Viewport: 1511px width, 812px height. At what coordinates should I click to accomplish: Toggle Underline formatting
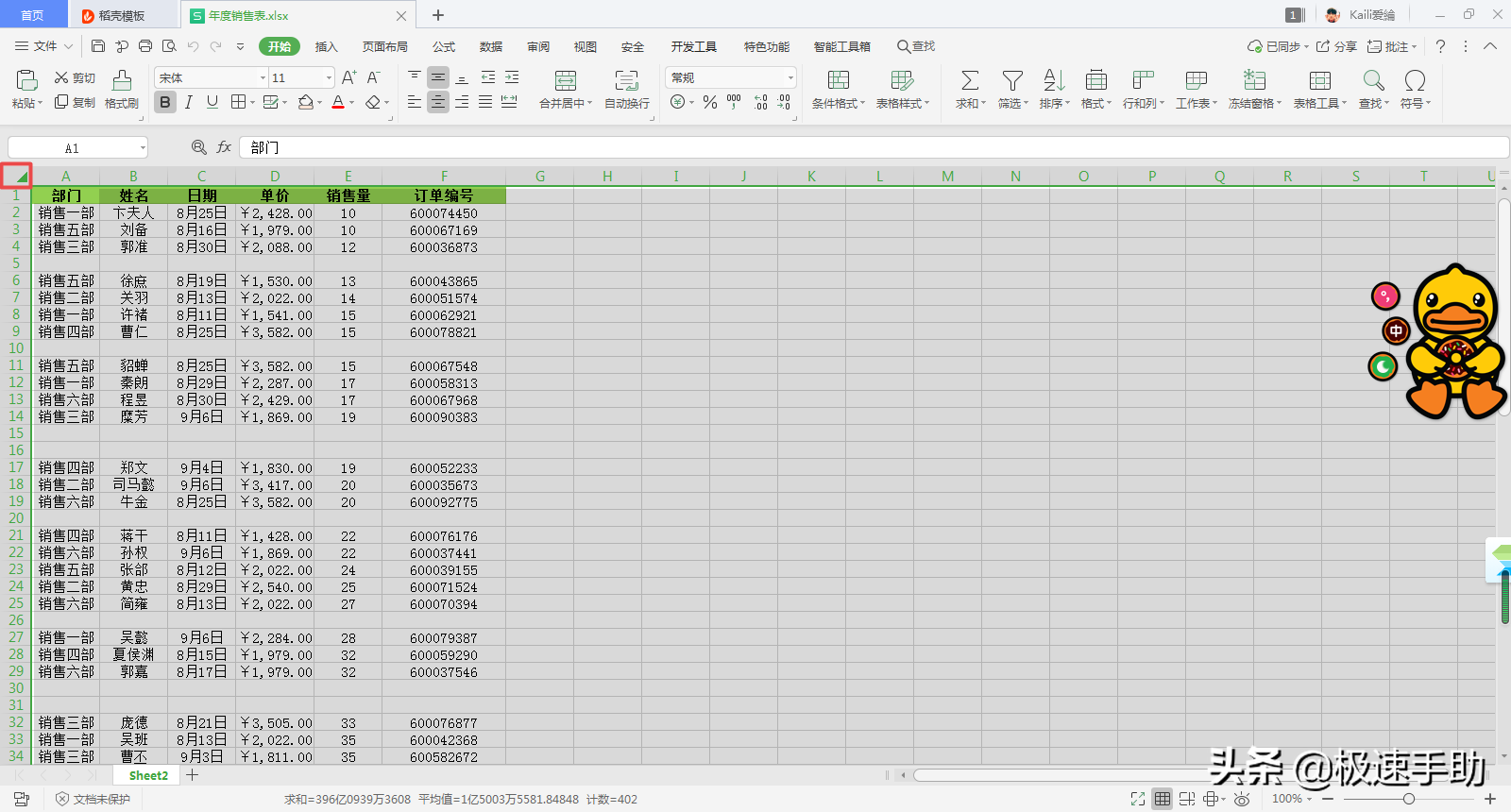(212, 102)
